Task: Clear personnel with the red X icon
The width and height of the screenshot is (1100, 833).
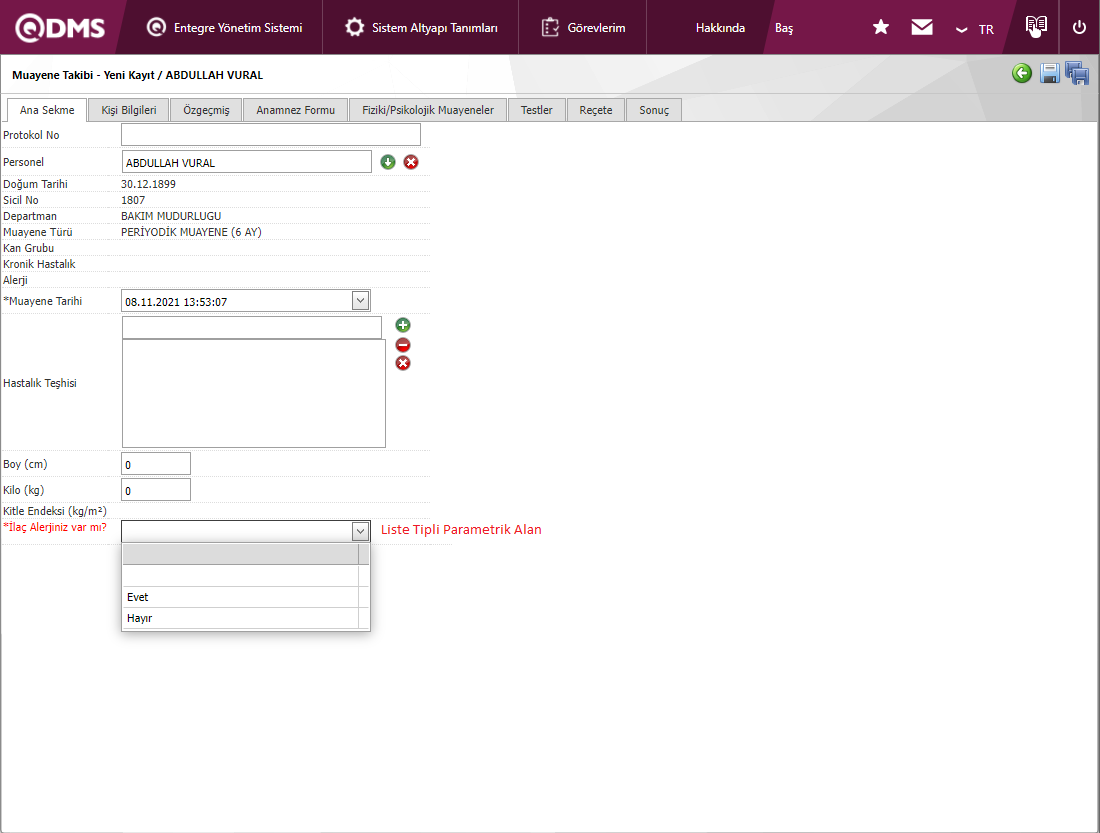Action: 411,162
